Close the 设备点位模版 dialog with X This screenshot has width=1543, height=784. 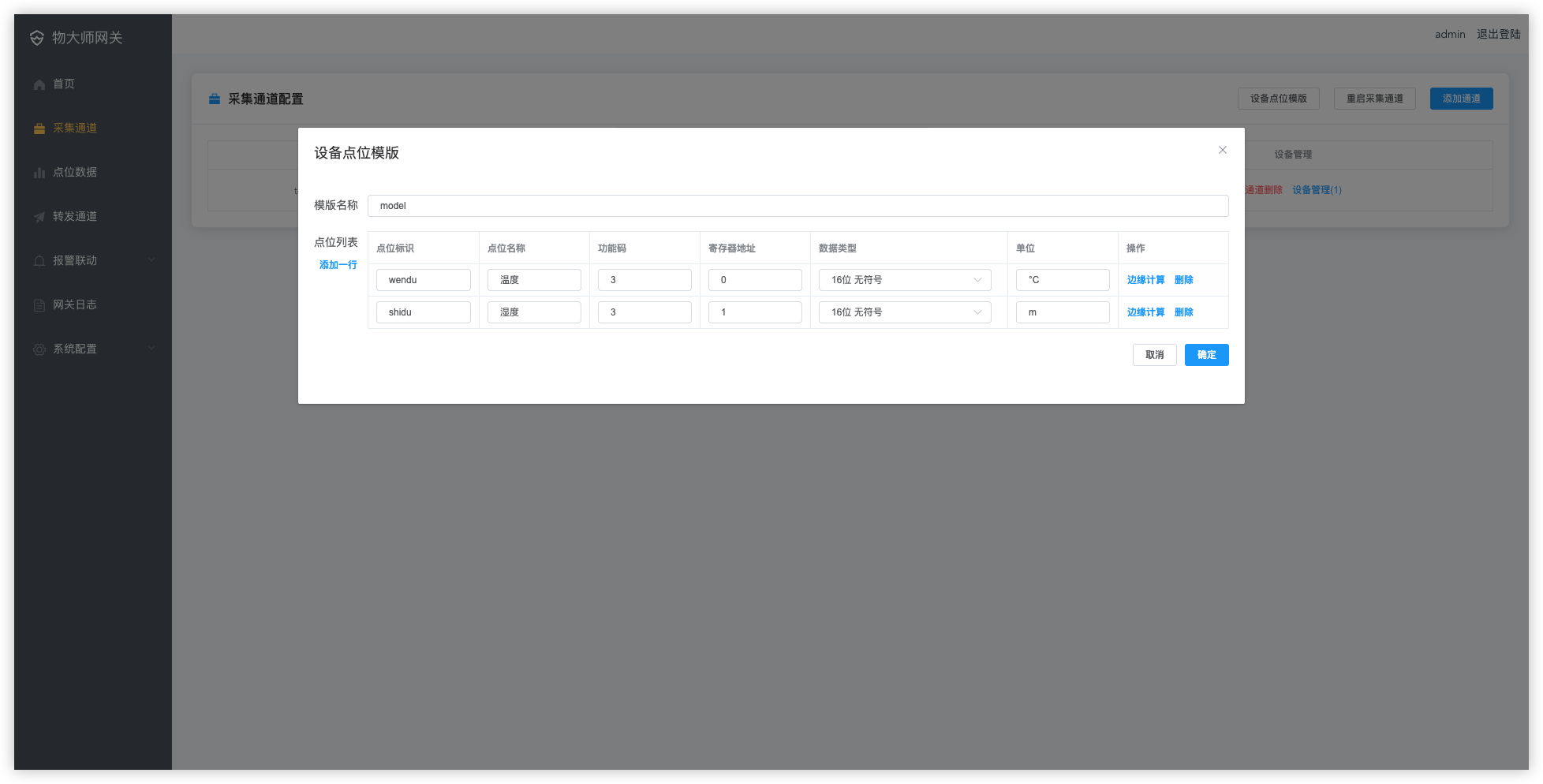[1222, 150]
